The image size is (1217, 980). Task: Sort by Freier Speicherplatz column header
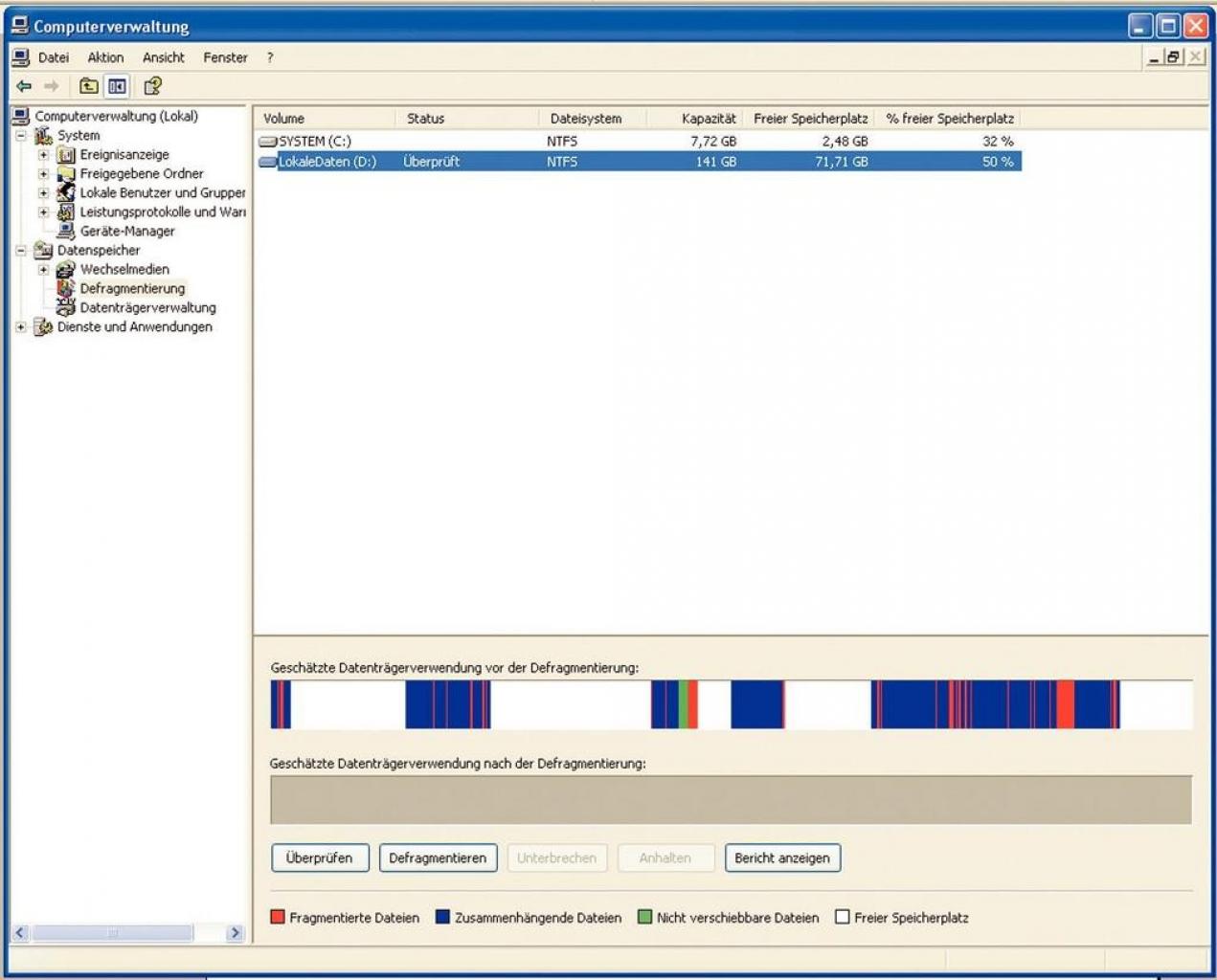tap(809, 119)
